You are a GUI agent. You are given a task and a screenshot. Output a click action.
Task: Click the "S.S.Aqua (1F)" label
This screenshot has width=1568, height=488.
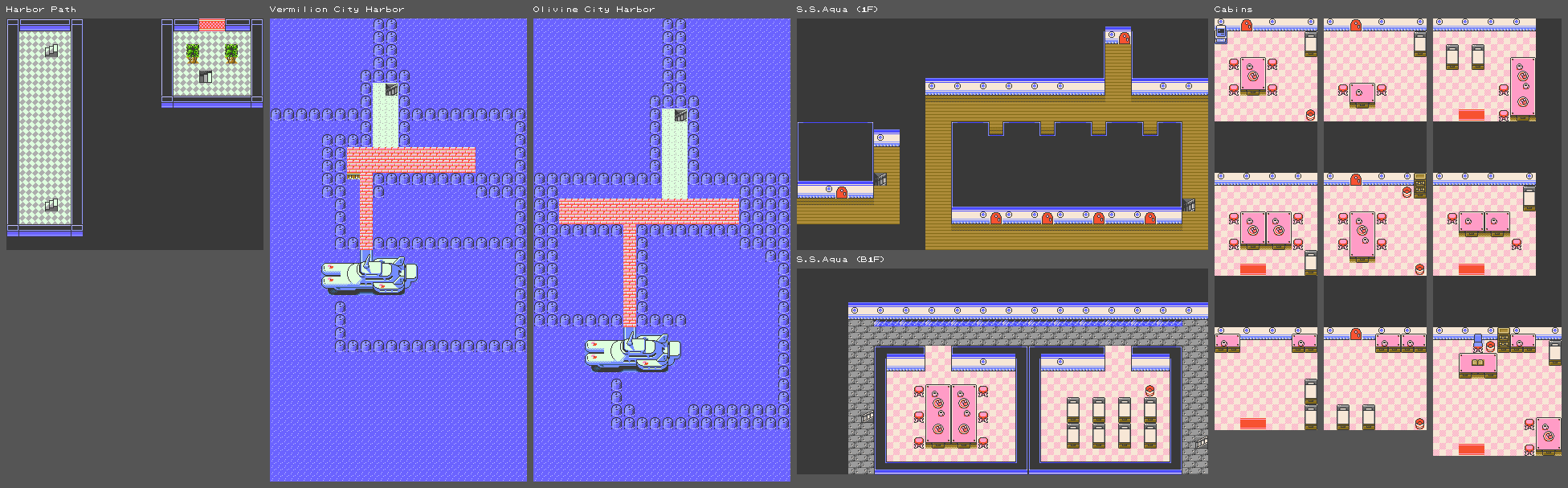pyautogui.click(x=837, y=10)
